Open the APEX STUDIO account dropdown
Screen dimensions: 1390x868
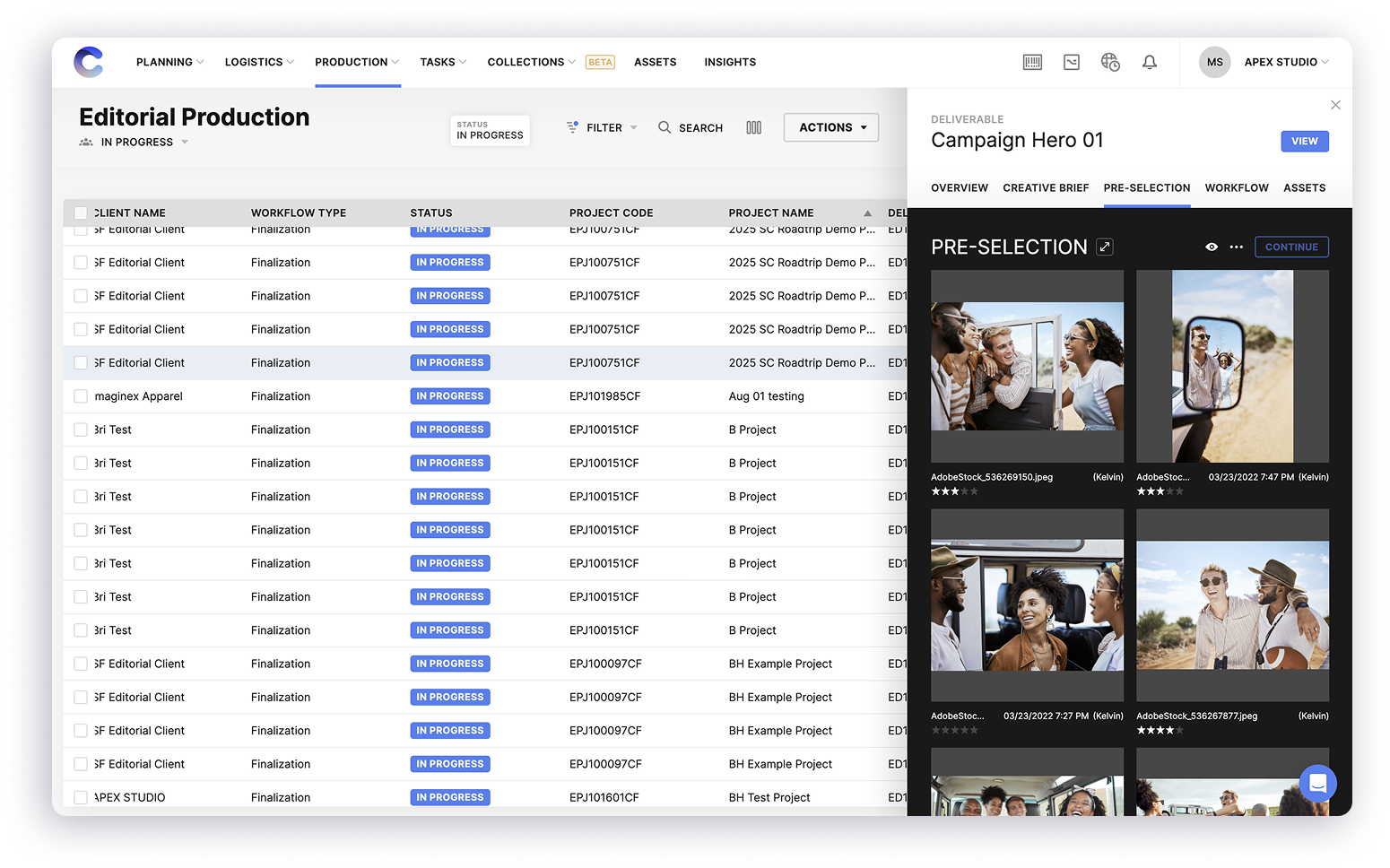point(1286,62)
